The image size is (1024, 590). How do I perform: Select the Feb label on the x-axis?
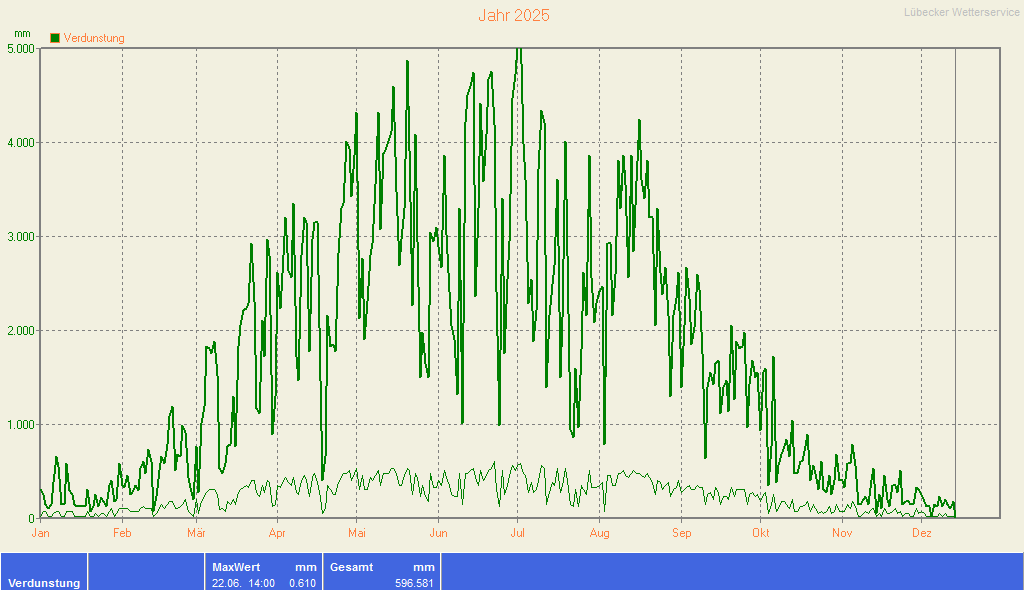(x=122, y=533)
